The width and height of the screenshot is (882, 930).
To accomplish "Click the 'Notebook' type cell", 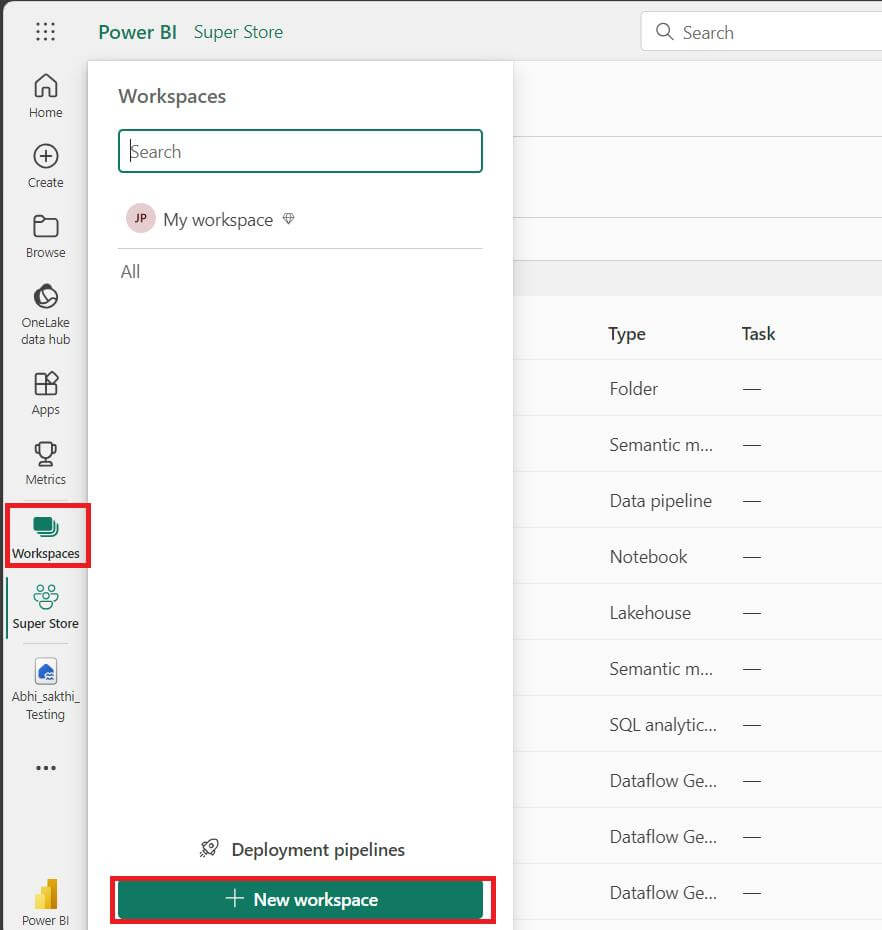I will (x=648, y=556).
